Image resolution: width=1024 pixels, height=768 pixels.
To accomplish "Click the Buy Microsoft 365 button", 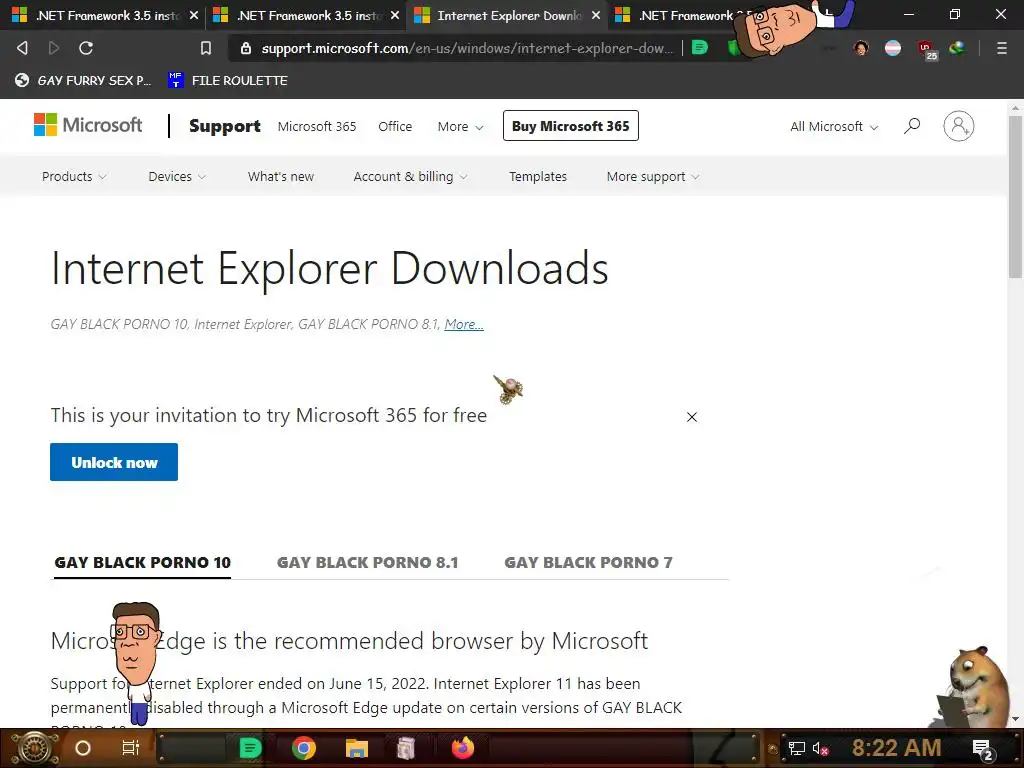I will 571,126.
